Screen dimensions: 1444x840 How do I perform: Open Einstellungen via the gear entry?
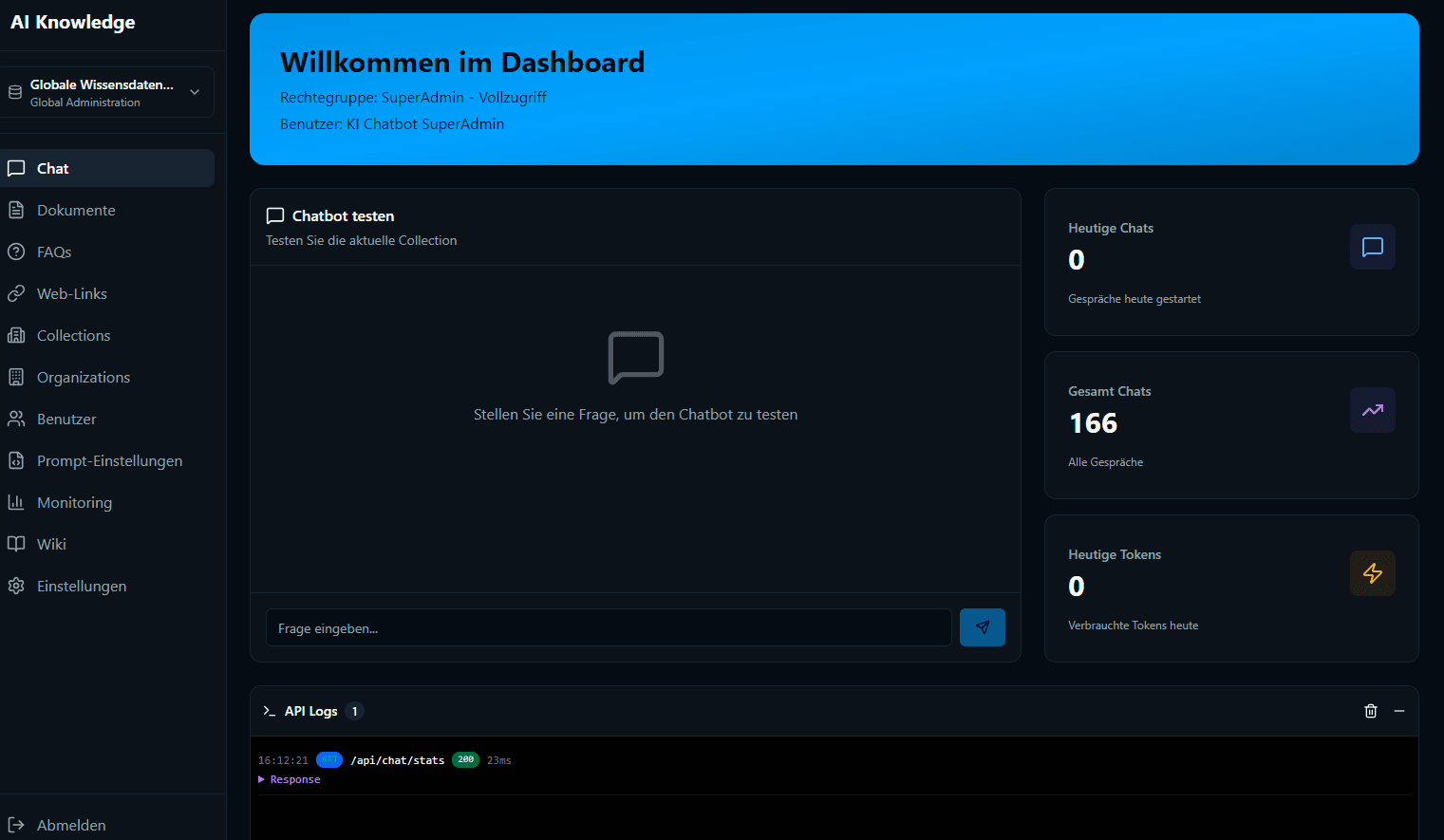[x=82, y=586]
